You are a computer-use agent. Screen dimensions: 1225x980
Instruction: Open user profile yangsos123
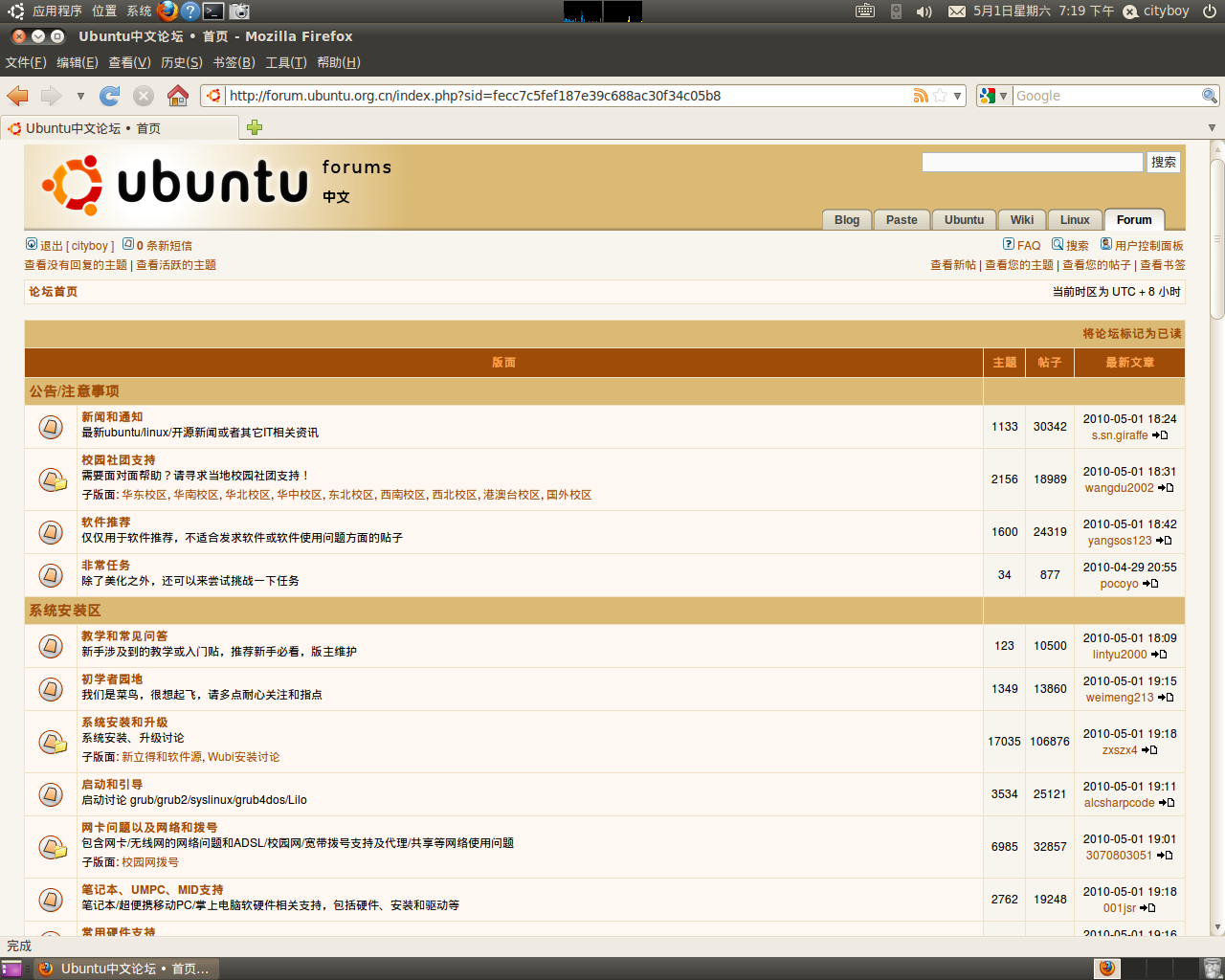pos(1120,541)
